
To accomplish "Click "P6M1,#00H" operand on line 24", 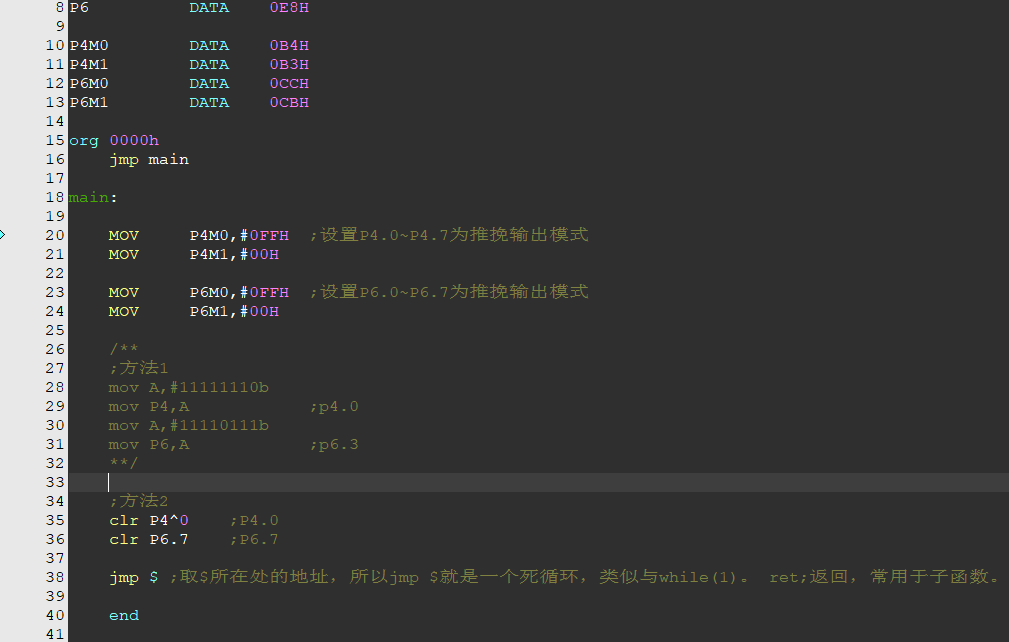I will coord(234,311).
